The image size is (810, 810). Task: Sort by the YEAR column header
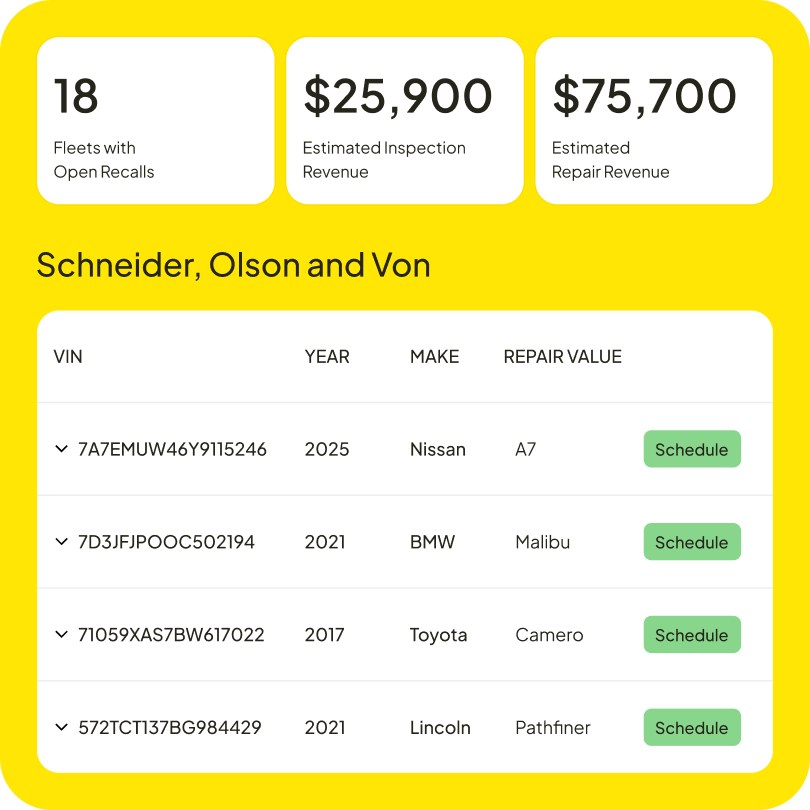[x=327, y=357]
